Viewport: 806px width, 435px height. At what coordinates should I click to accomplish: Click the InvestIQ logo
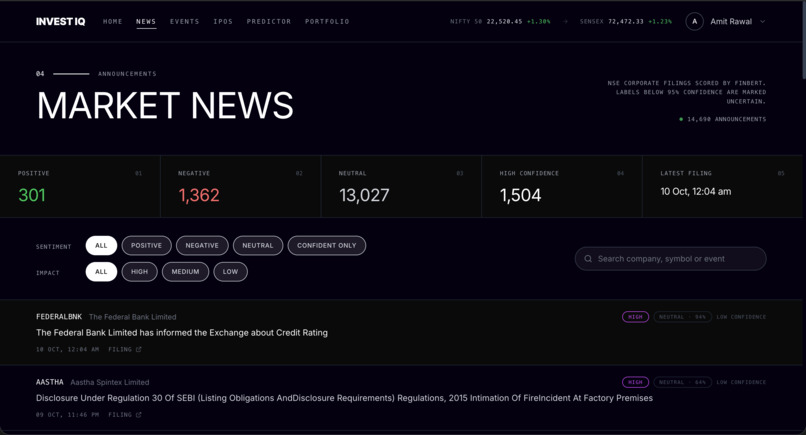point(60,22)
